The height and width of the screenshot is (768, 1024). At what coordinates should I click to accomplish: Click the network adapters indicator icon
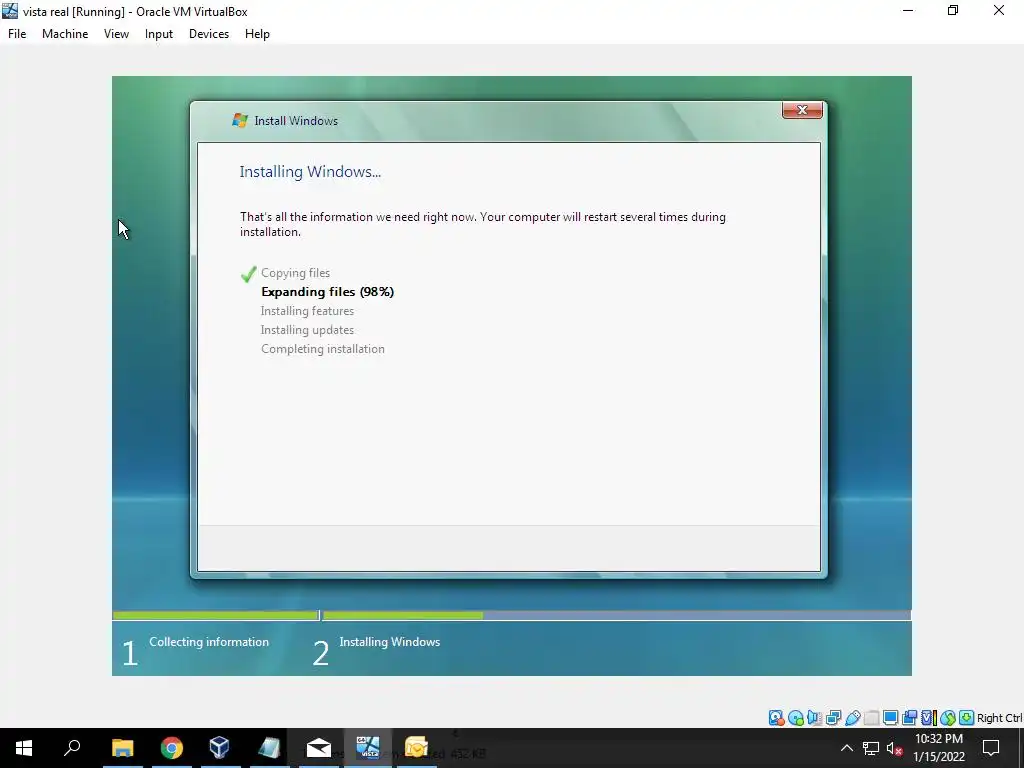[x=833, y=718]
